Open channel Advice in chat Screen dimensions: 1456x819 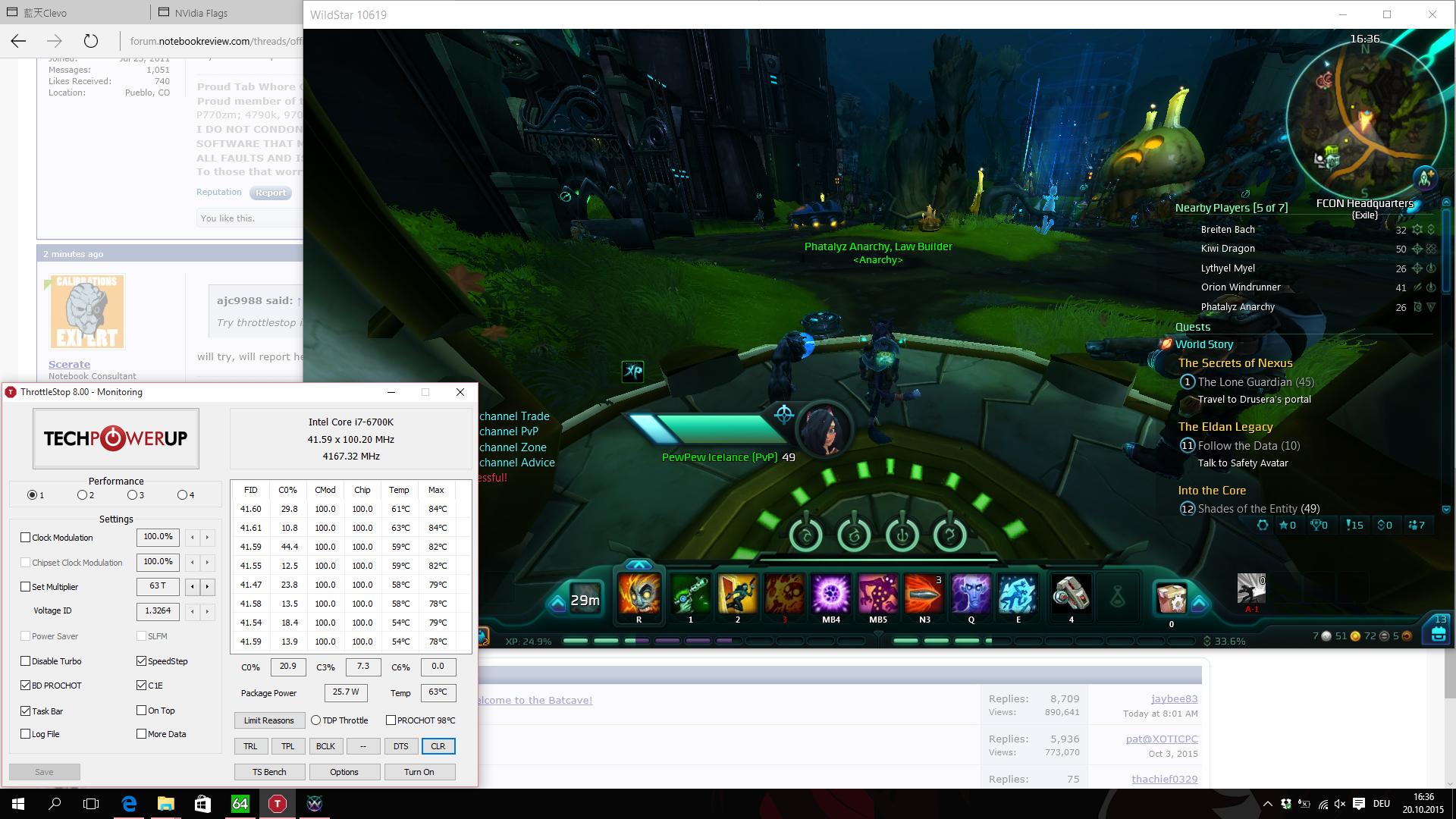coord(517,462)
